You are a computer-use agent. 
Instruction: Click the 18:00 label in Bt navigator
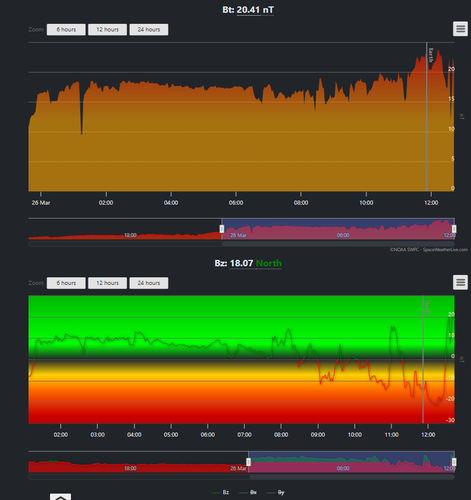click(130, 235)
